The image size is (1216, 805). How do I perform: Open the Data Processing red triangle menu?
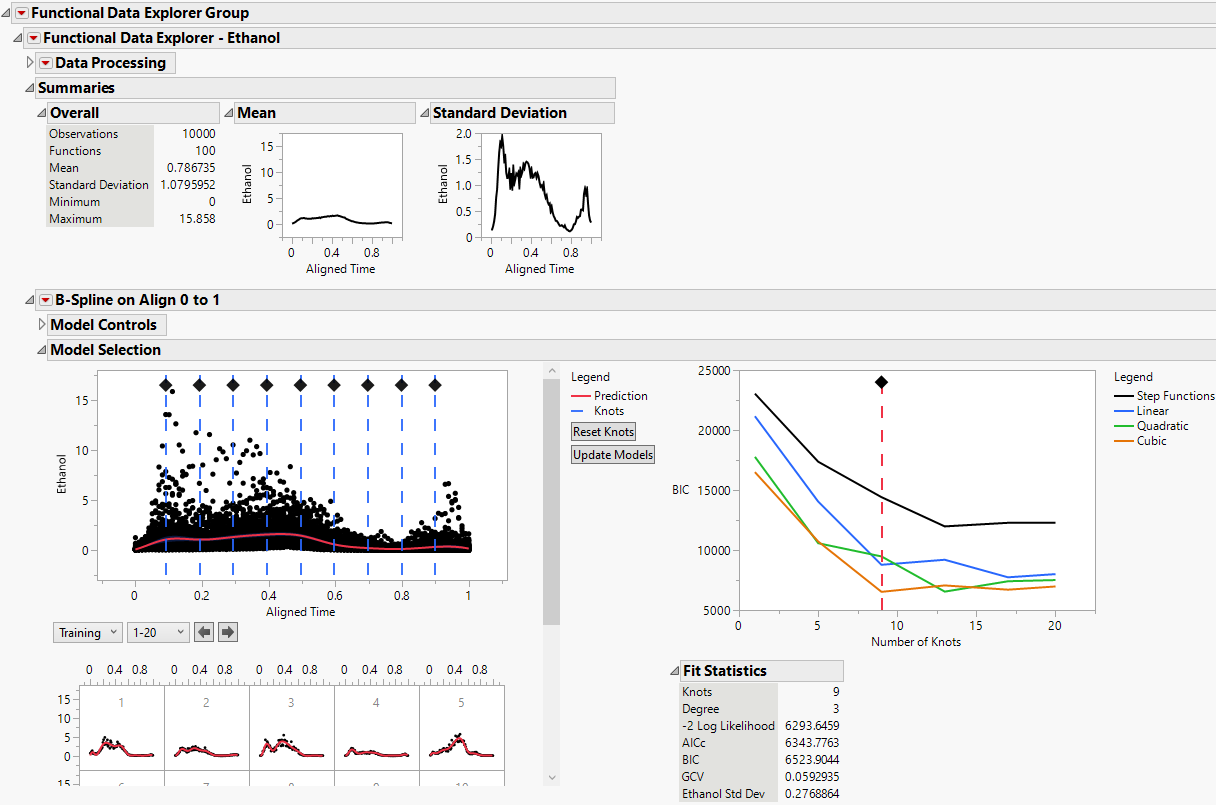coord(47,62)
